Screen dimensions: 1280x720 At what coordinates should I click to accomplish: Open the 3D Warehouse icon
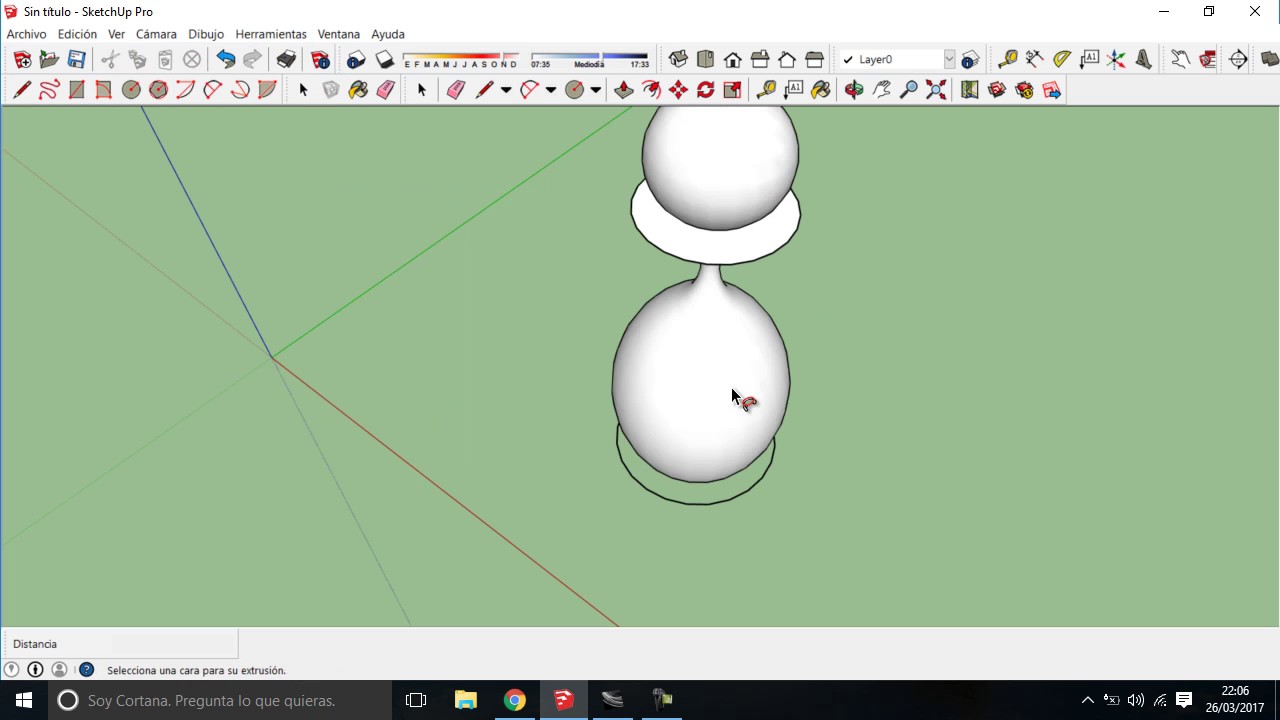tap(997, 90)
